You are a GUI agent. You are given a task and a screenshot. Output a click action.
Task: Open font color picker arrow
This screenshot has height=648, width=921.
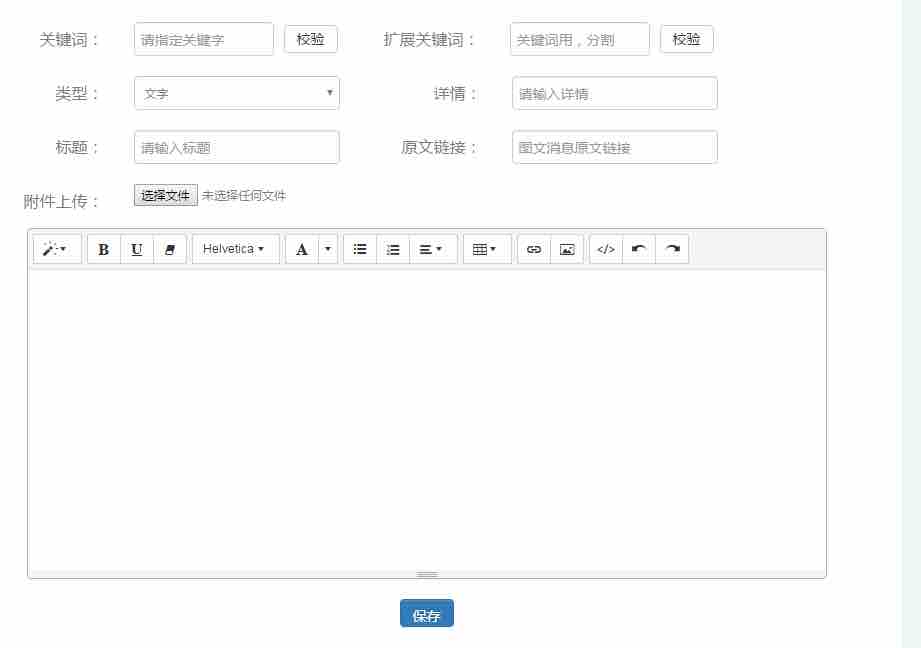[x=329, y=249]
